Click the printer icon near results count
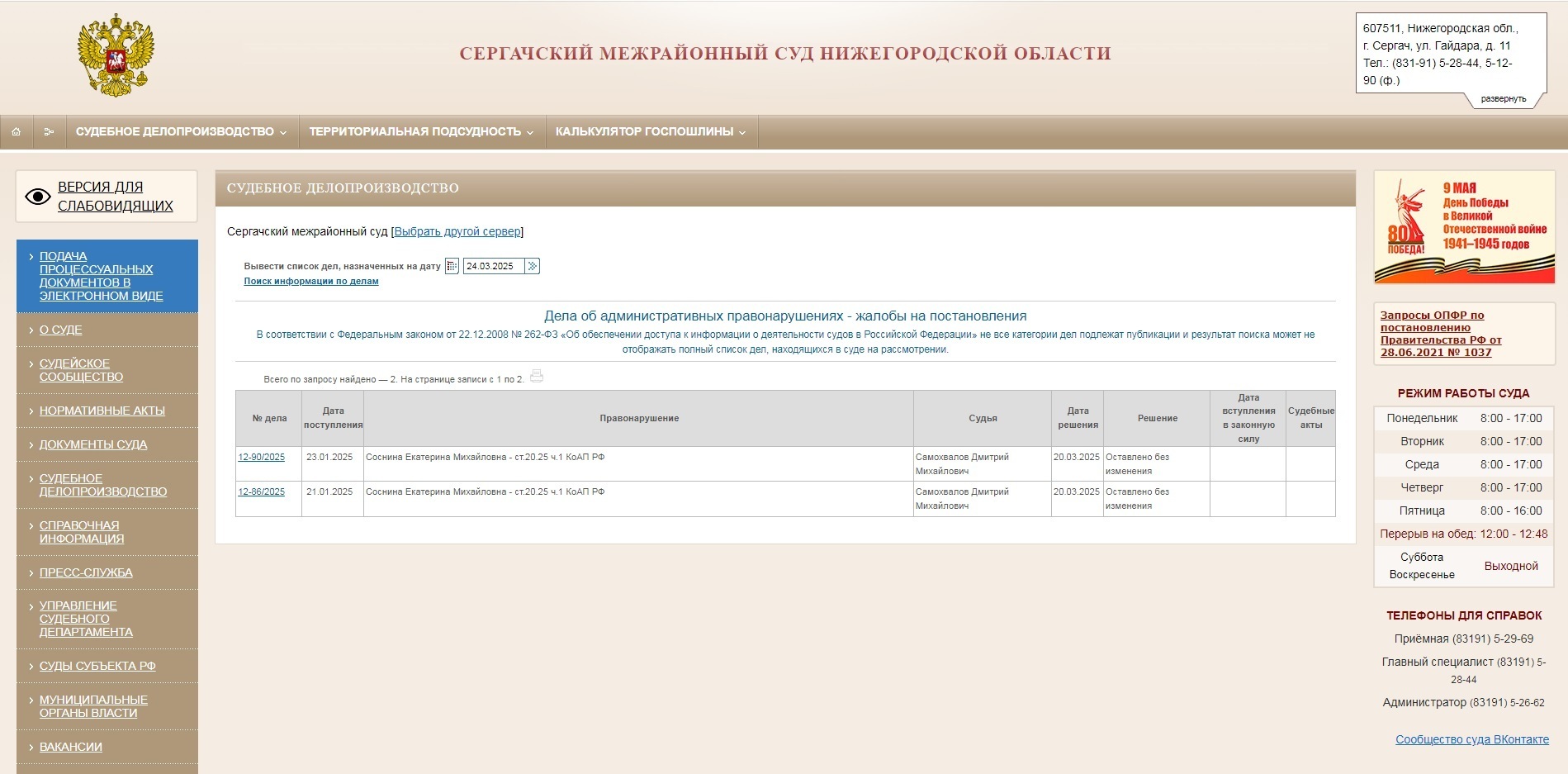The height and width of the screenshot is (774, 1568). 538,377
